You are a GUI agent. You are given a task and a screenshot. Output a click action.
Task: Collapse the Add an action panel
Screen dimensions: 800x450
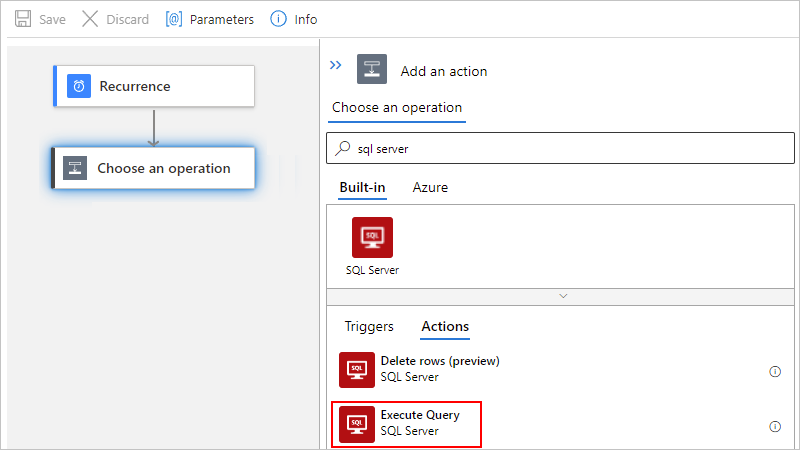tap(336, 66)
